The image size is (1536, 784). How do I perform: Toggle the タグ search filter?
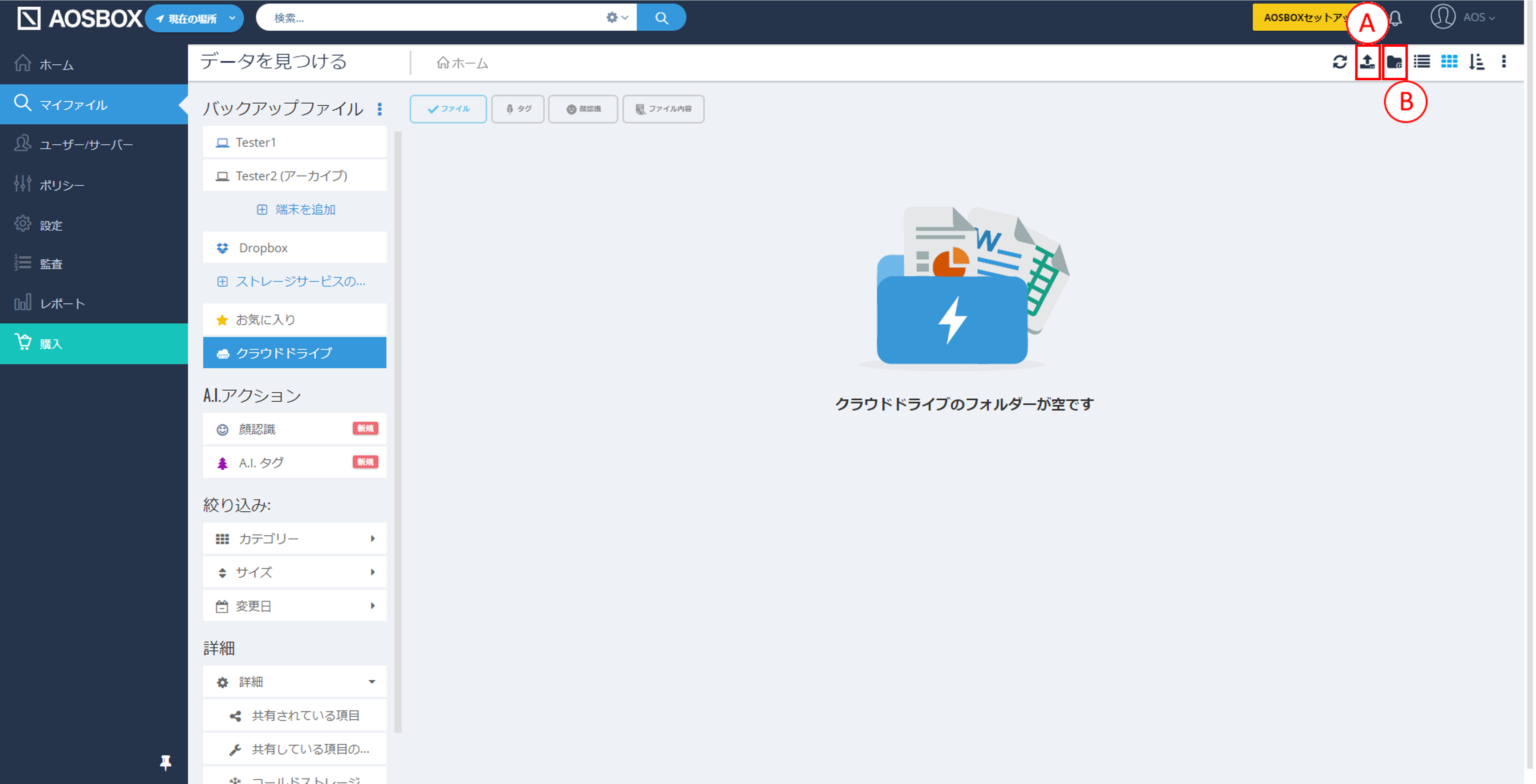coord(518,109)
